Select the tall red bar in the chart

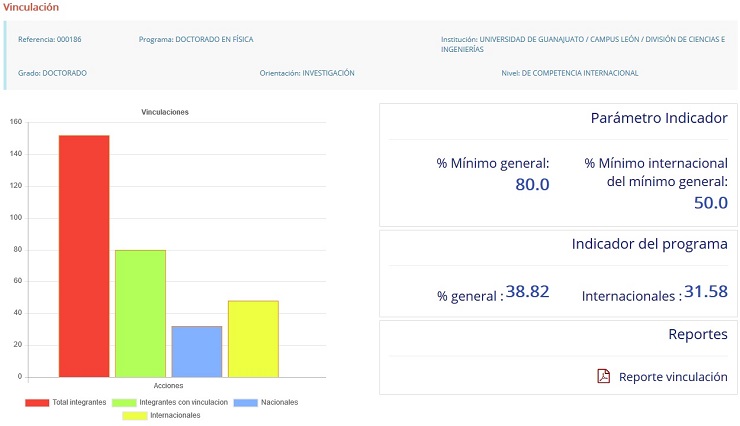(84, 256)
